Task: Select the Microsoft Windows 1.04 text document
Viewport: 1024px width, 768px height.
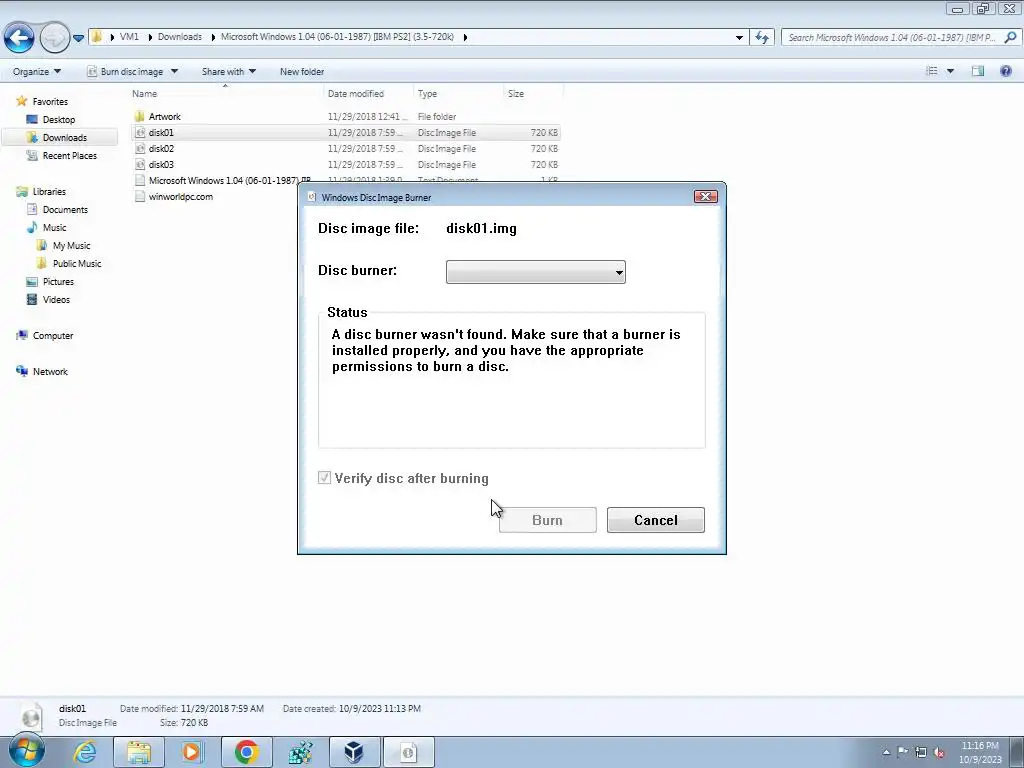Action: click(222, 180)
